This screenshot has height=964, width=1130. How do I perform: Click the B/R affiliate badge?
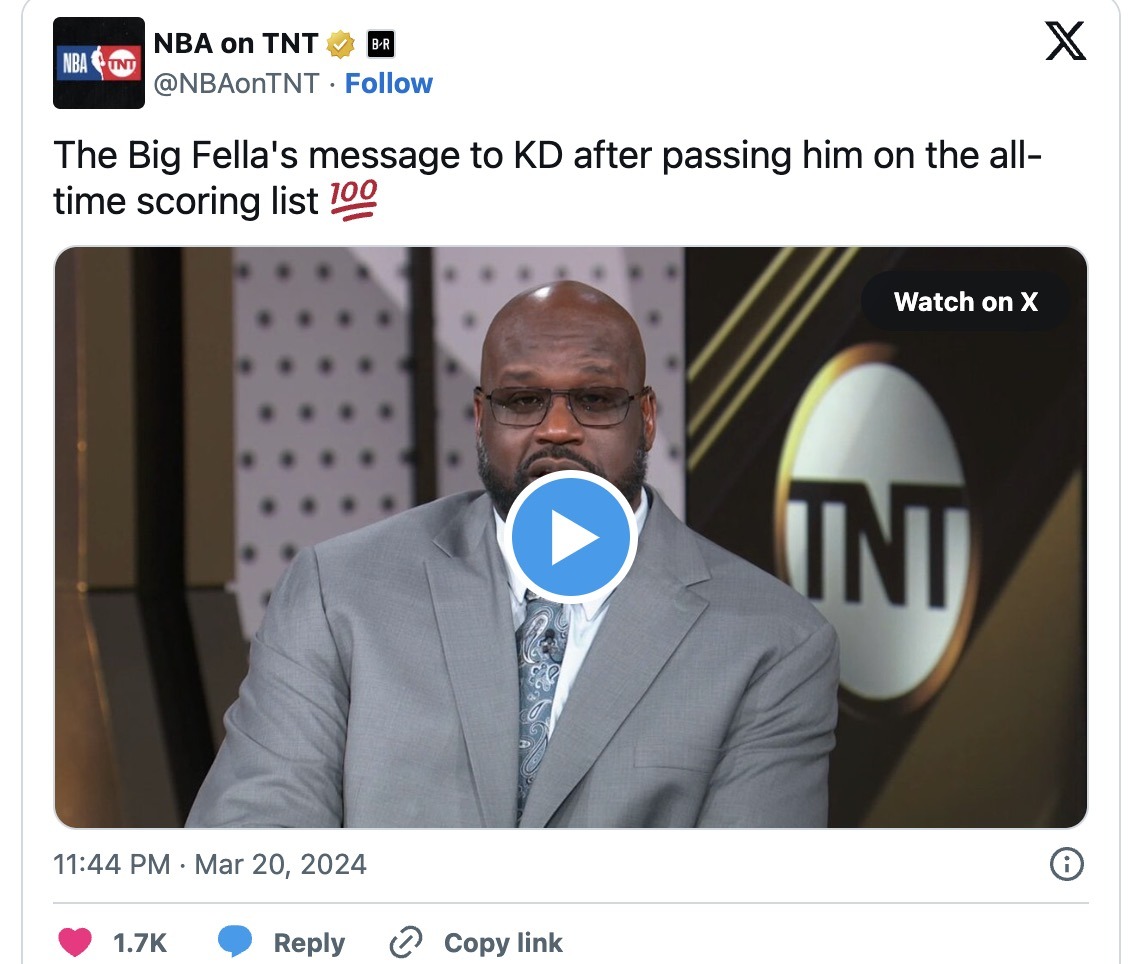tap(381, 45)
